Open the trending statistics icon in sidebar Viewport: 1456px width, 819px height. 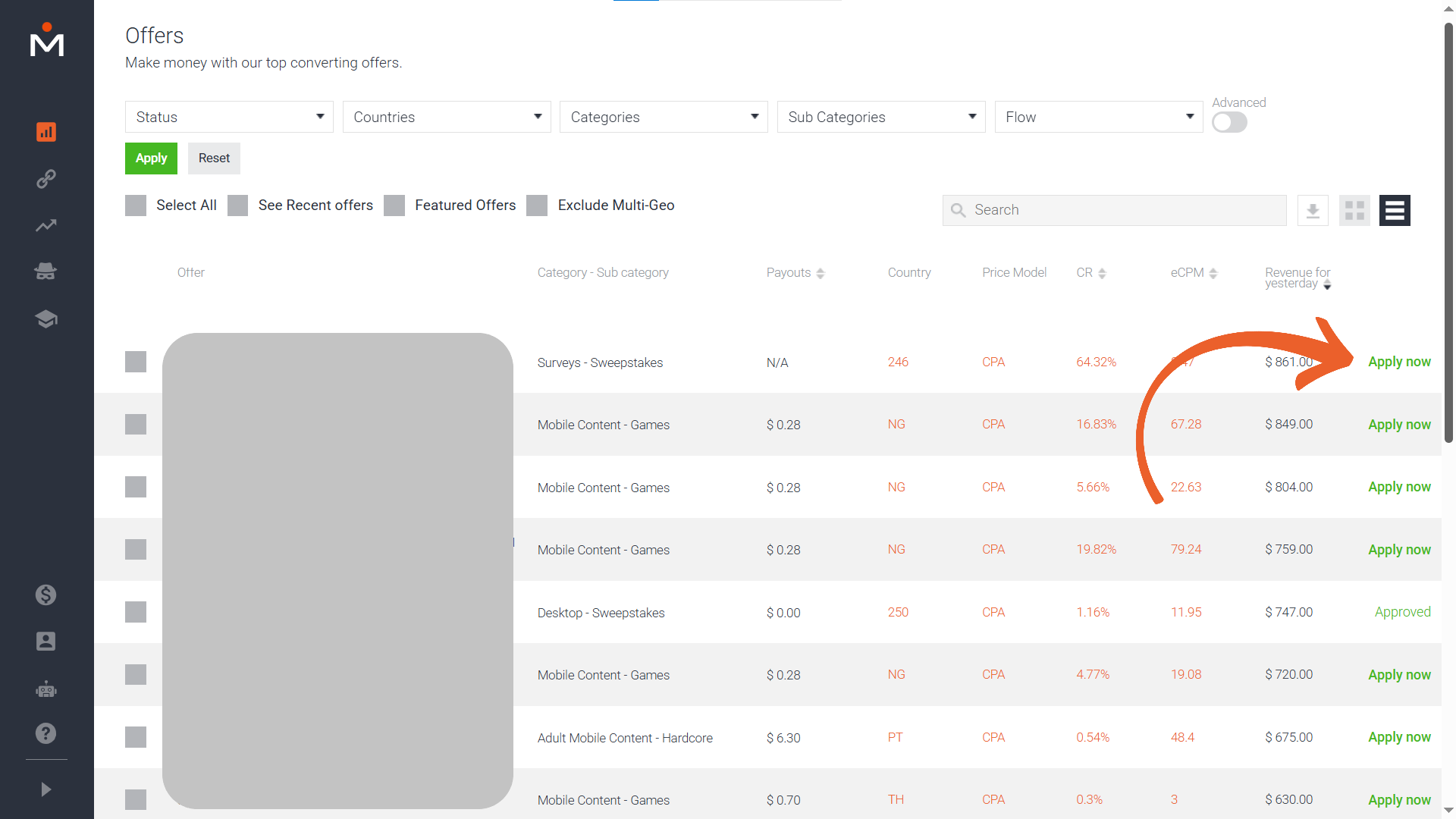[46, 225]
